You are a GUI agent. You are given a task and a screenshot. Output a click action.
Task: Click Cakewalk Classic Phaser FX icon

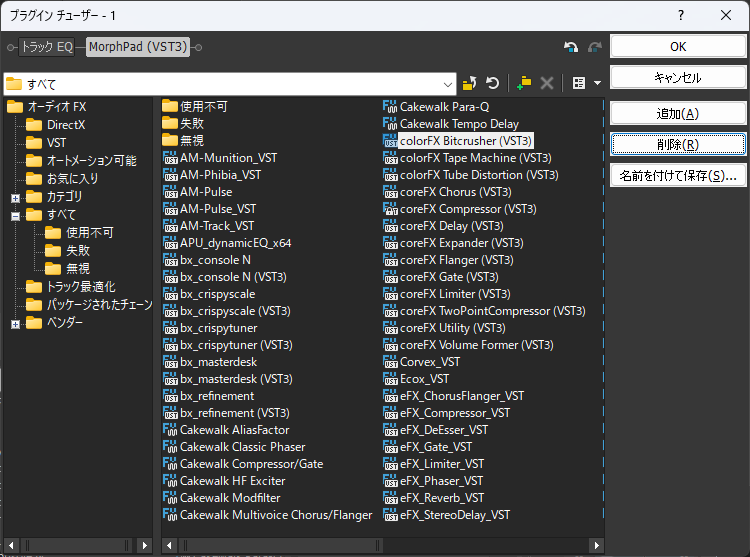point(170,447)
